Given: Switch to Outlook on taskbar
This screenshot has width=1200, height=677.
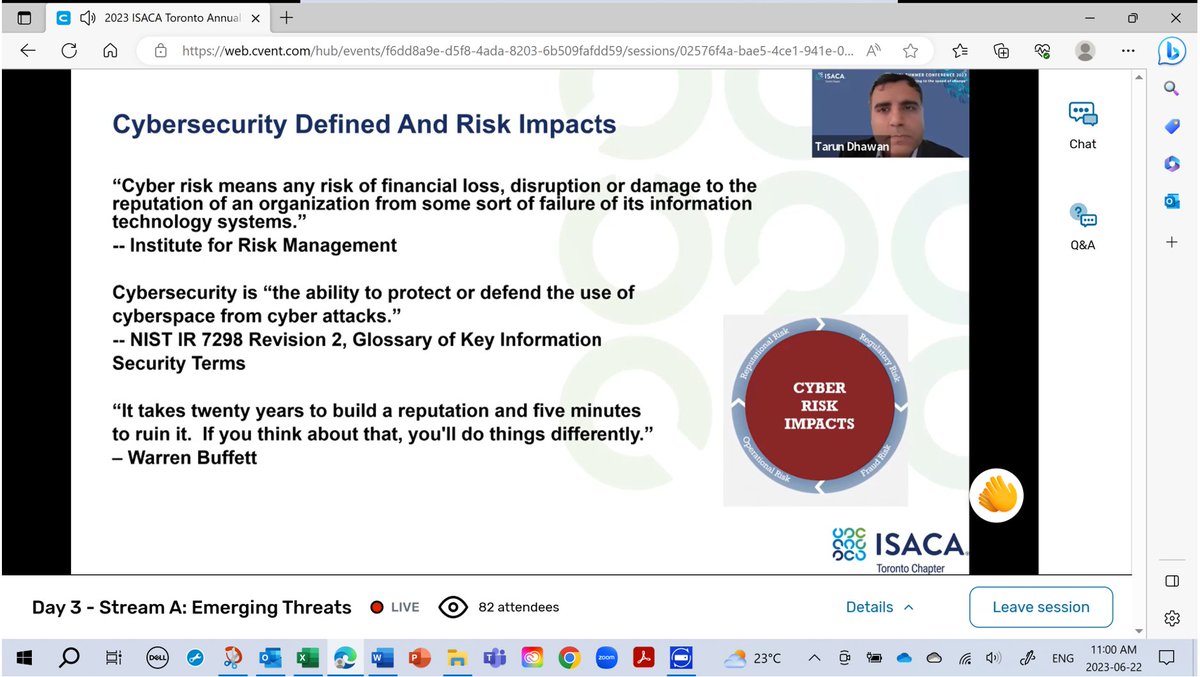Looking at the screenshot, I should click(x=270, y=658).
